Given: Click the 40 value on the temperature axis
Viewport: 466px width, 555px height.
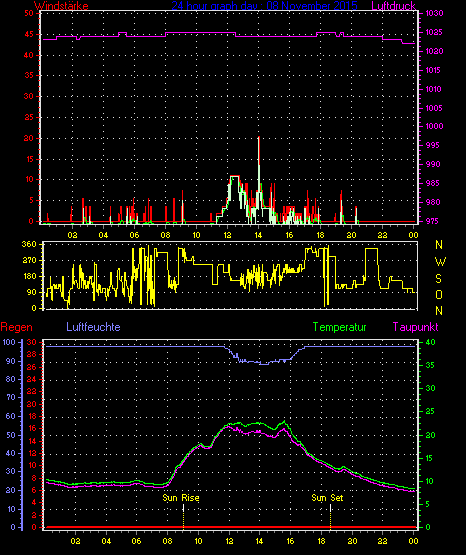Looking at the screenshot, I should coord(430,342).
